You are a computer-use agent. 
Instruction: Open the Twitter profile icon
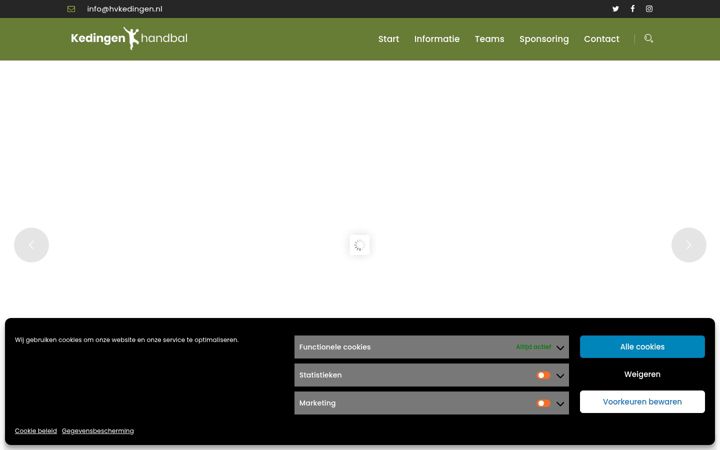615,9
